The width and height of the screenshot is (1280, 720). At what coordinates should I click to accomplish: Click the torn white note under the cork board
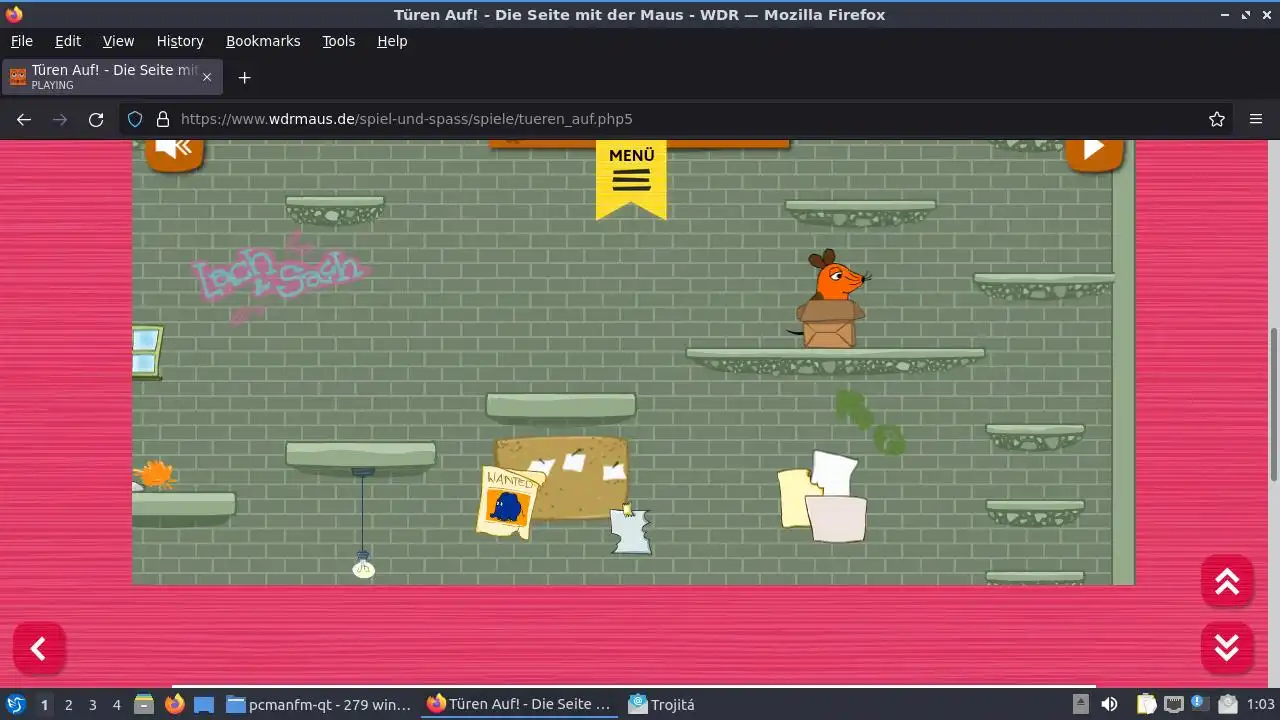[x=630, y=529]
